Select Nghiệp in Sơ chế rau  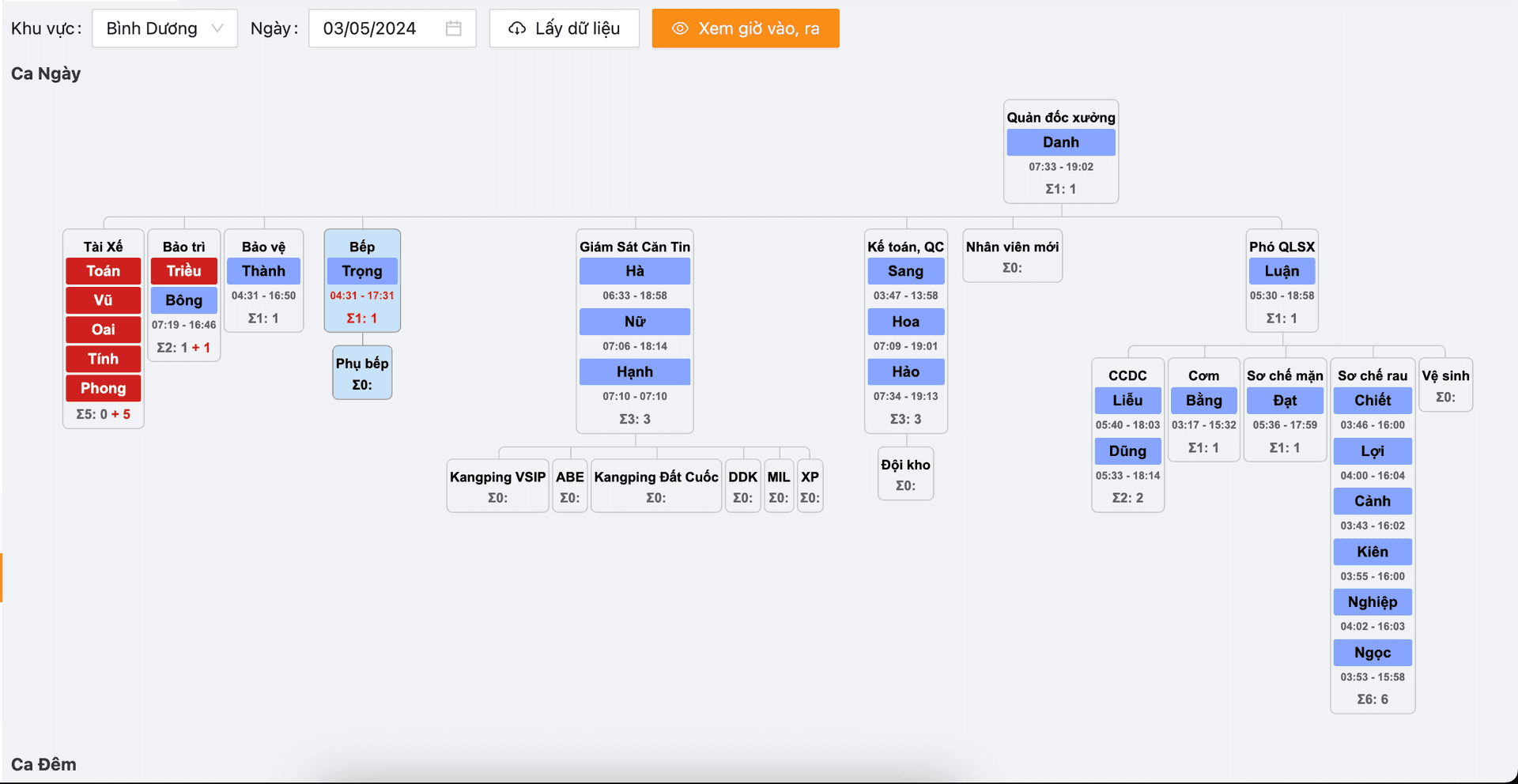click(x=1373, y=602)
